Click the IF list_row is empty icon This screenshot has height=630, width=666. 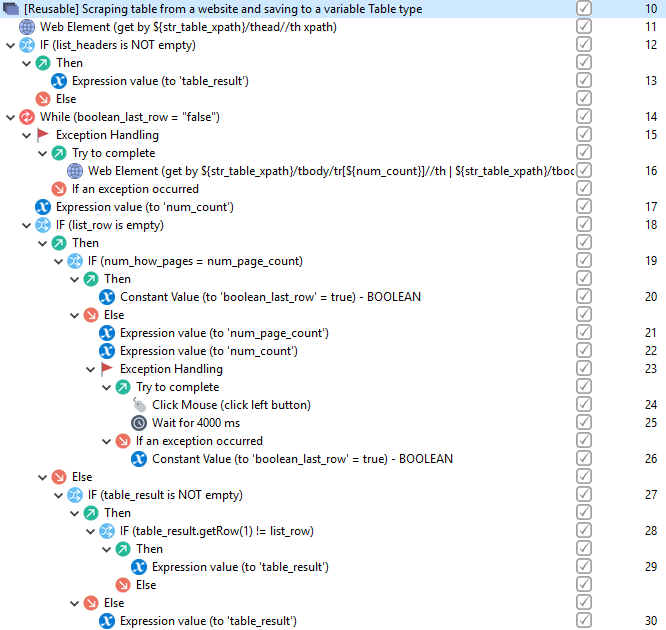coord(42,225)
